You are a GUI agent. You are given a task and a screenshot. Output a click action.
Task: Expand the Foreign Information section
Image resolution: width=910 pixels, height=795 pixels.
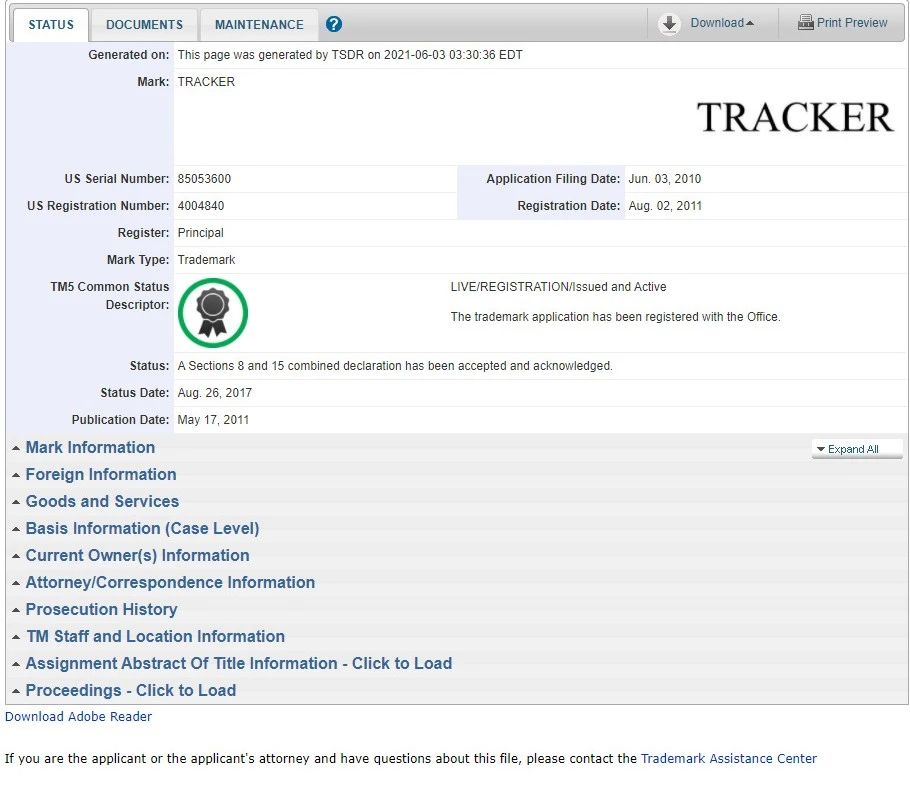(x=100, y=474)
